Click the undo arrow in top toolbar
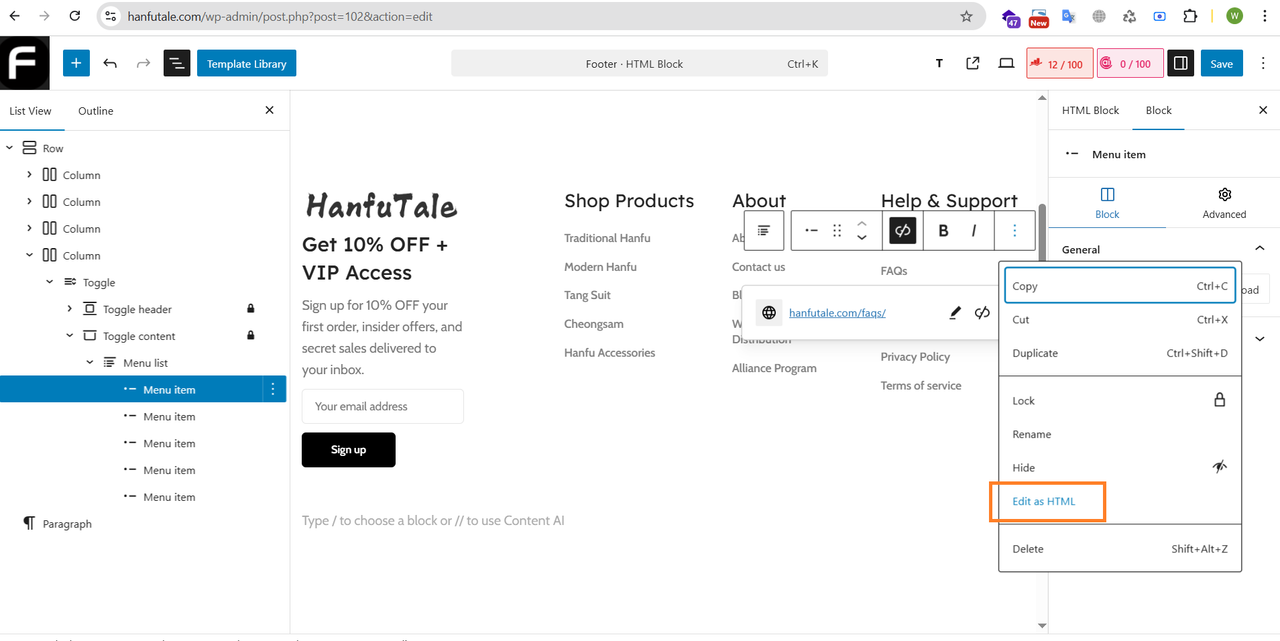This screenshot has height=641, width=1280. tap(110, 63)
